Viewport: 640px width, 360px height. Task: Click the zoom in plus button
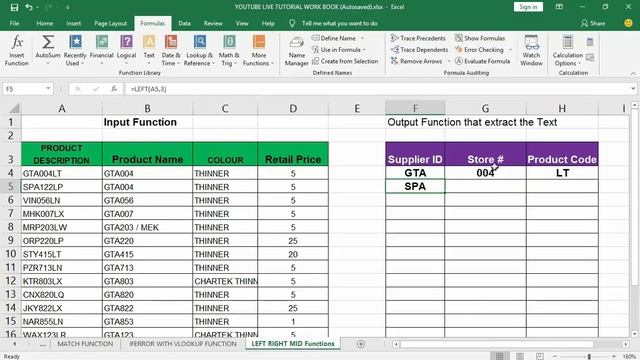pyautogui.click(x=614, y=356)
